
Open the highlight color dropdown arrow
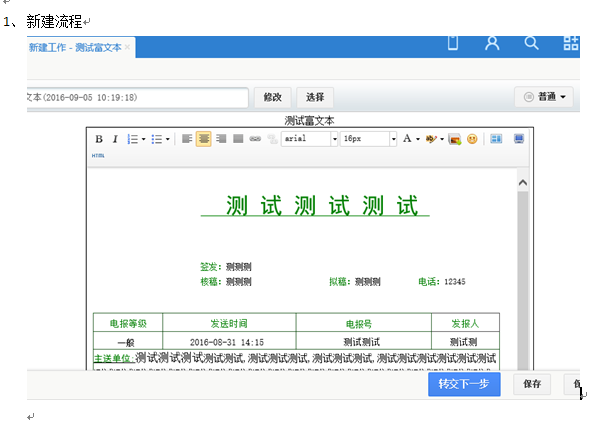(x=442, y=139)
